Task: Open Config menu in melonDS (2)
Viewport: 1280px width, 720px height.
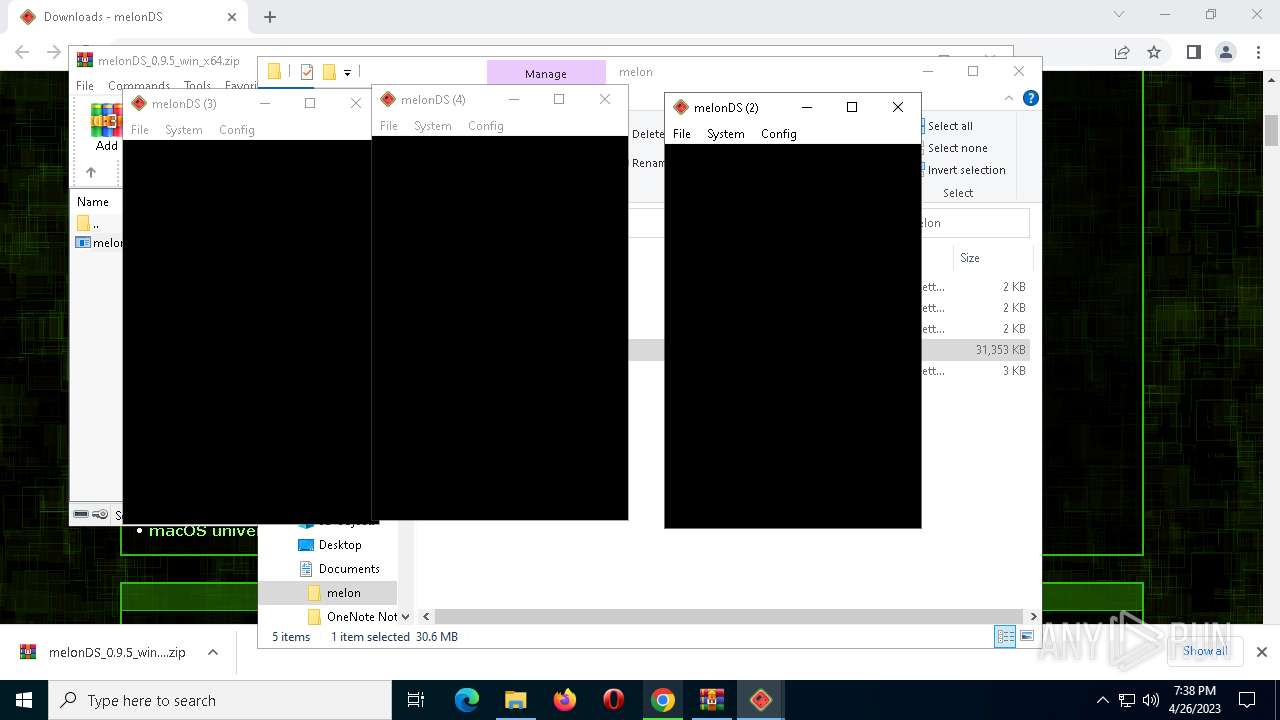Action: click(x=779, y=134)
